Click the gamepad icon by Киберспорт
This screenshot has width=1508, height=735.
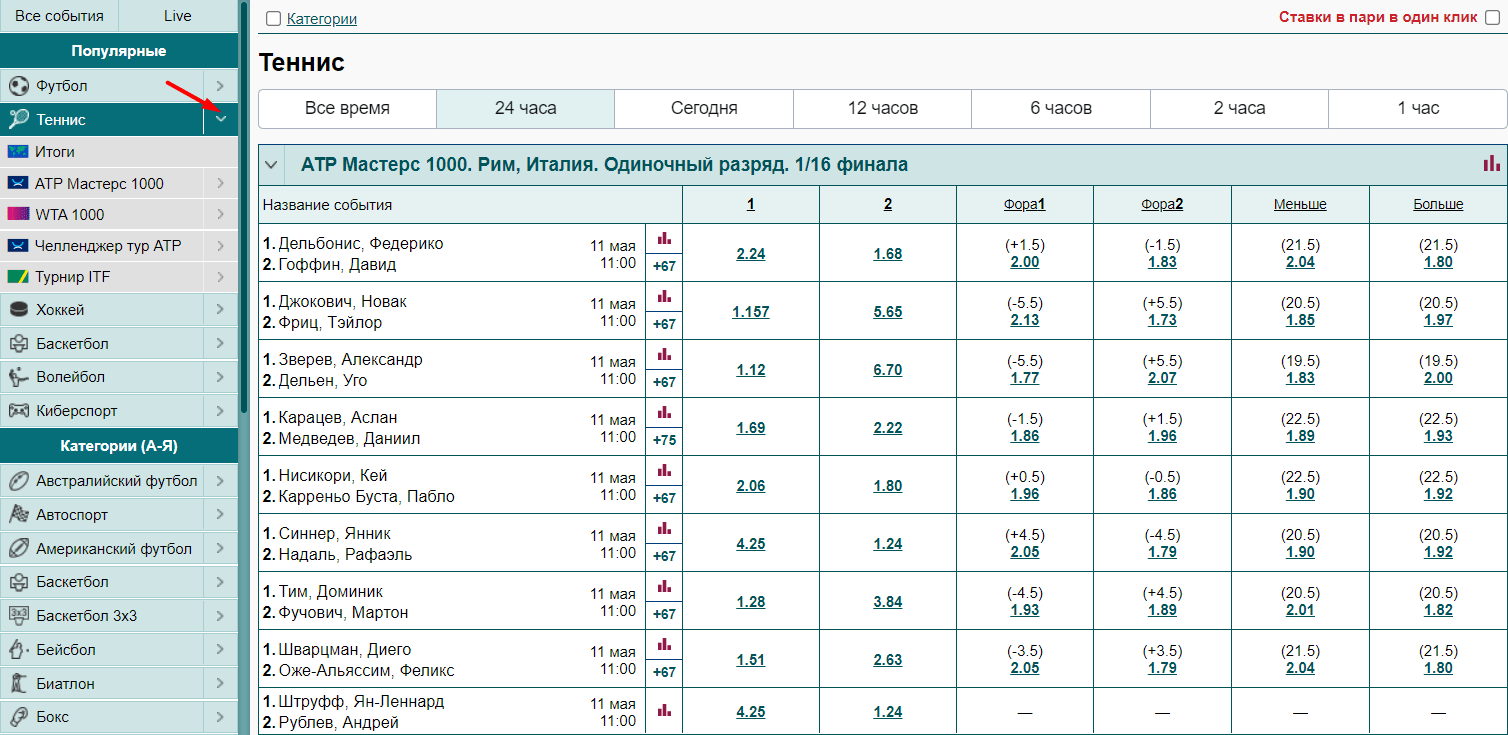(18, 411)
